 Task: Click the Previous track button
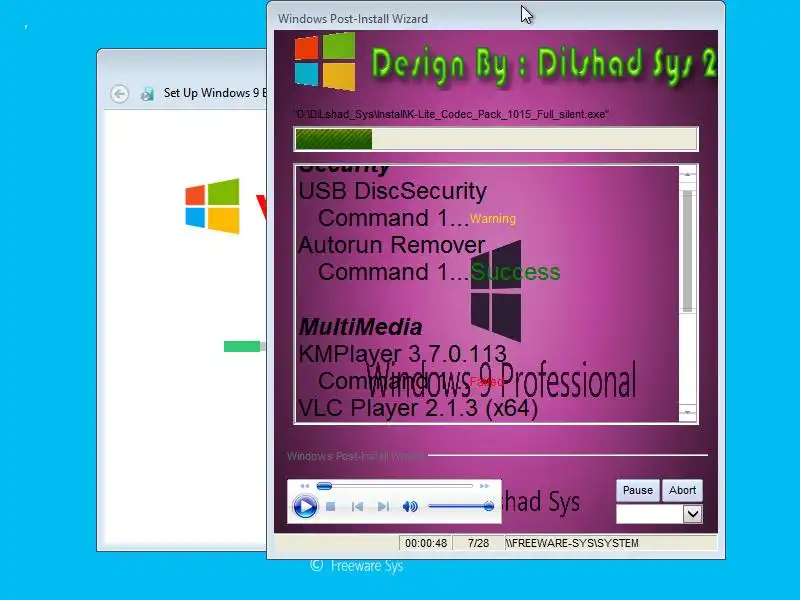click(x=357, y=507)
